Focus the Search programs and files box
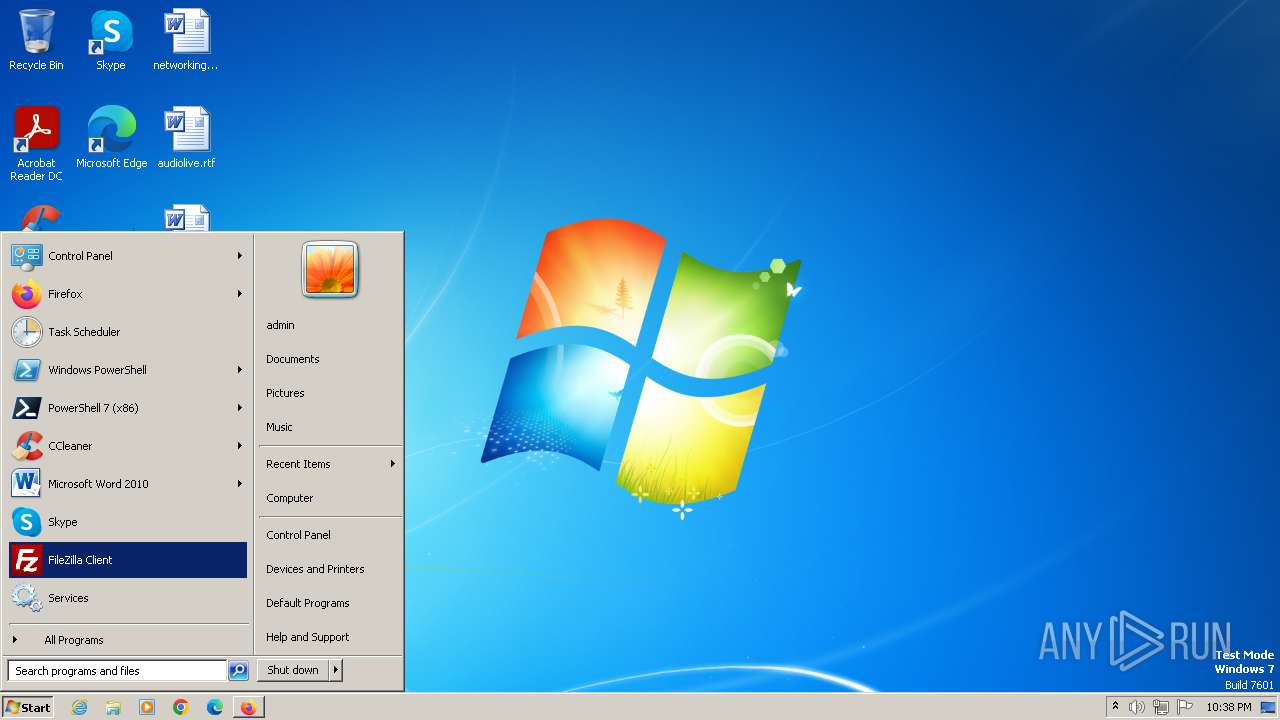The width and height of the screenshot is (1280, 720). pos(117,671)
